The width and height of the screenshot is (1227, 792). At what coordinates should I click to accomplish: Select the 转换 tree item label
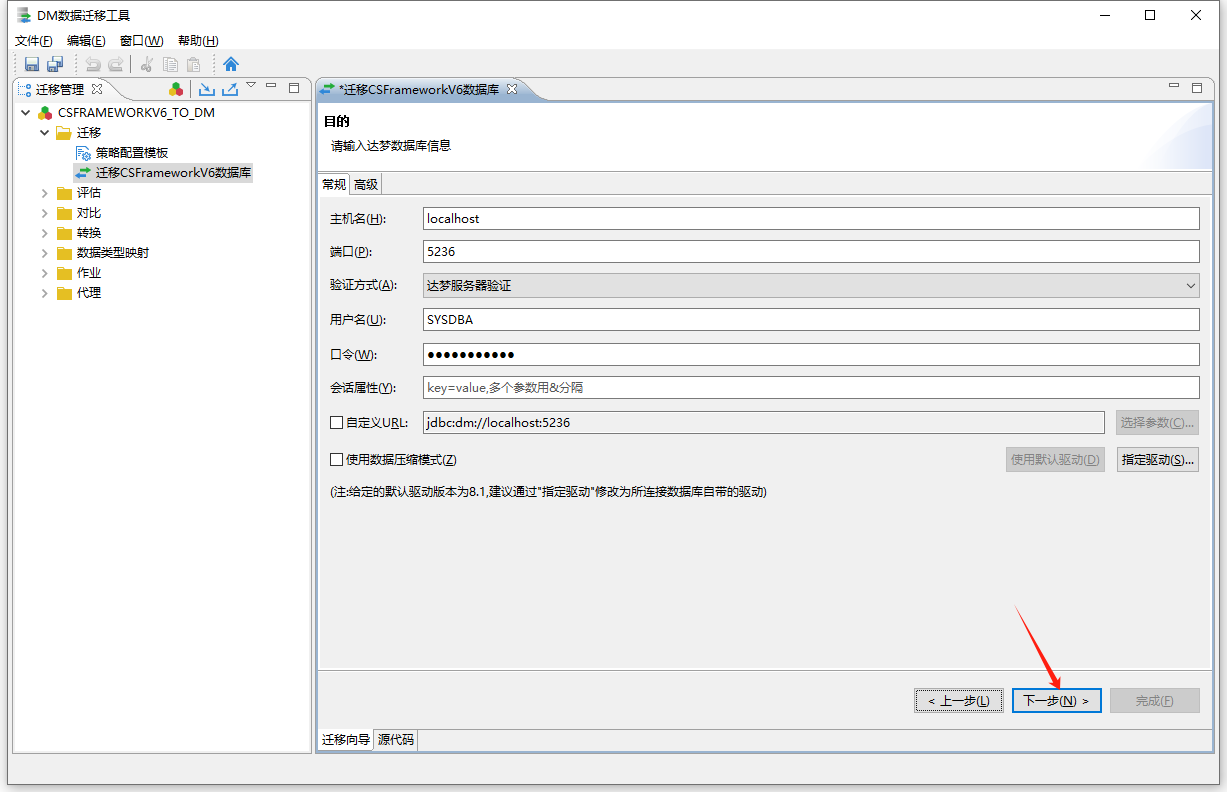pos(89,233)
